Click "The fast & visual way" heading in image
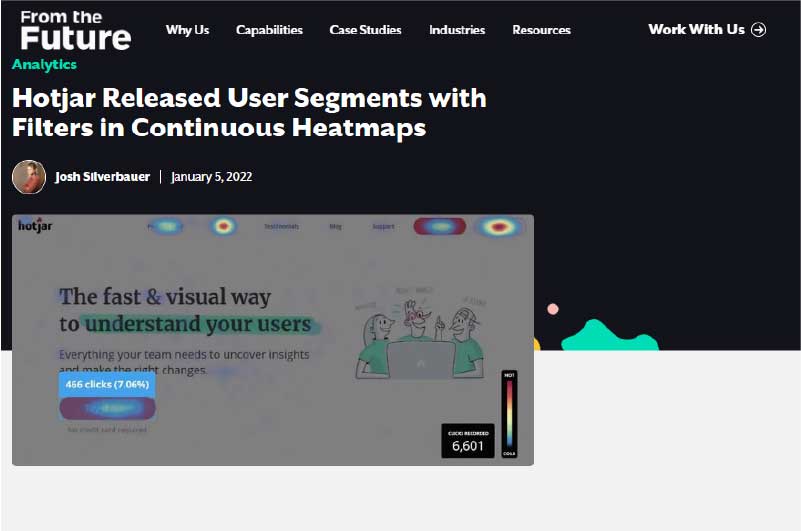Screen dimensions: 801x531 click(165, 296)
